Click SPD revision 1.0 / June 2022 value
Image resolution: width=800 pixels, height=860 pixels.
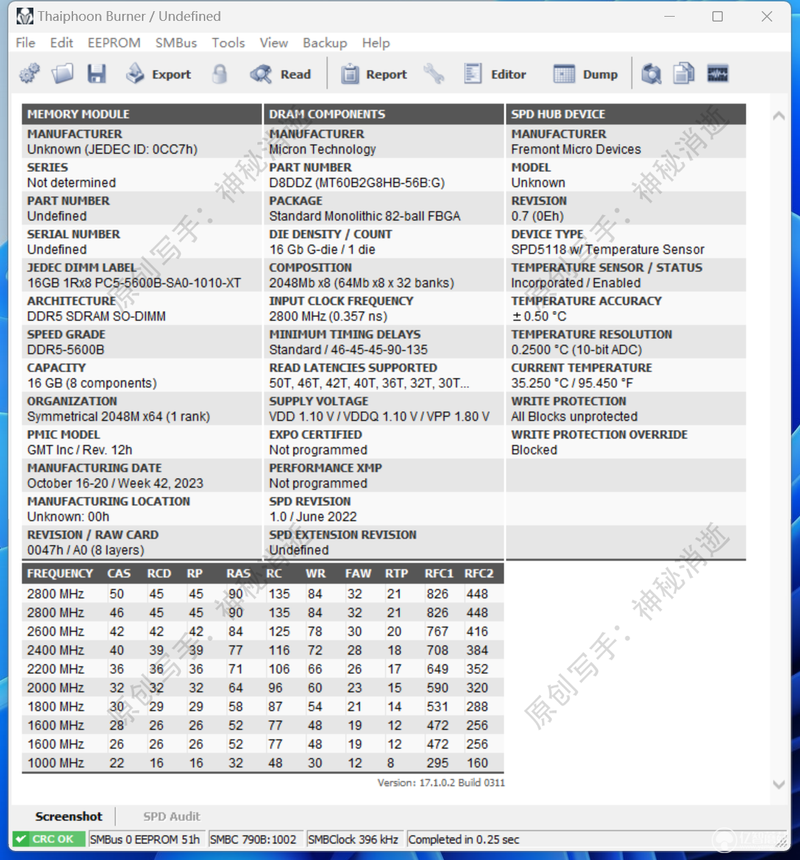pos(313,517)
